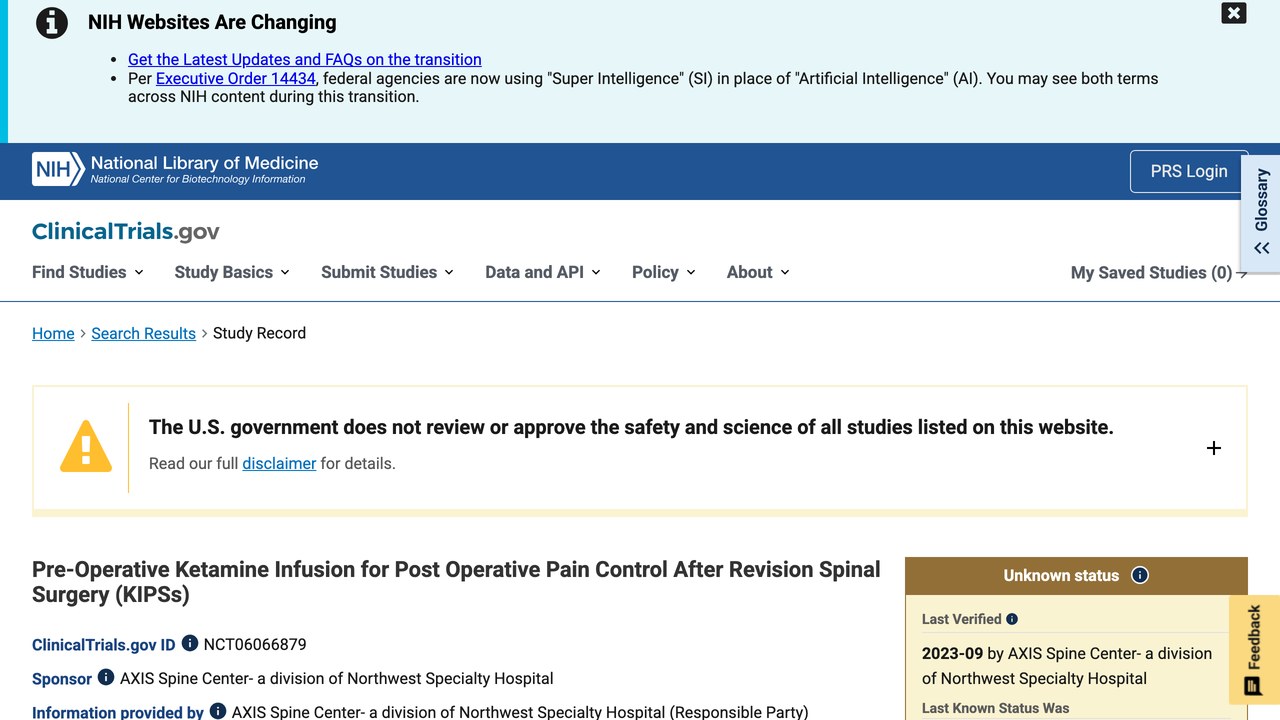1280x720 pixels.
Task: Expand the Data and API menu
Action: point(543,272)
